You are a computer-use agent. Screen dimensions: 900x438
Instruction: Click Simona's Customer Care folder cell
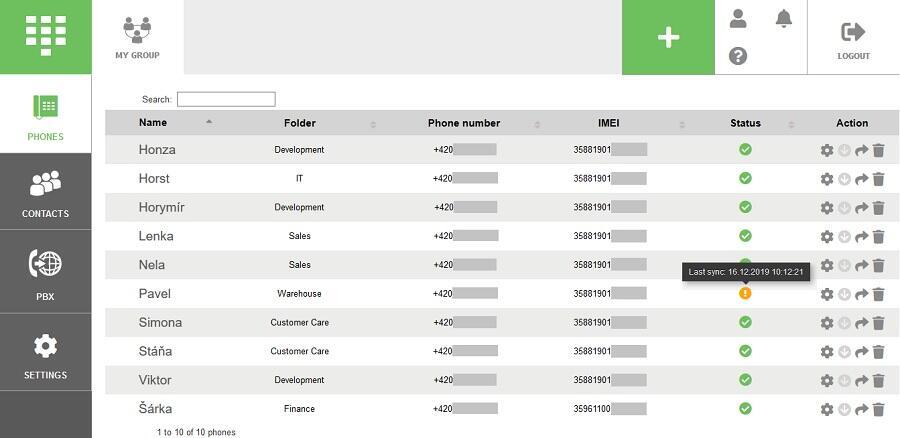point(299,322)
